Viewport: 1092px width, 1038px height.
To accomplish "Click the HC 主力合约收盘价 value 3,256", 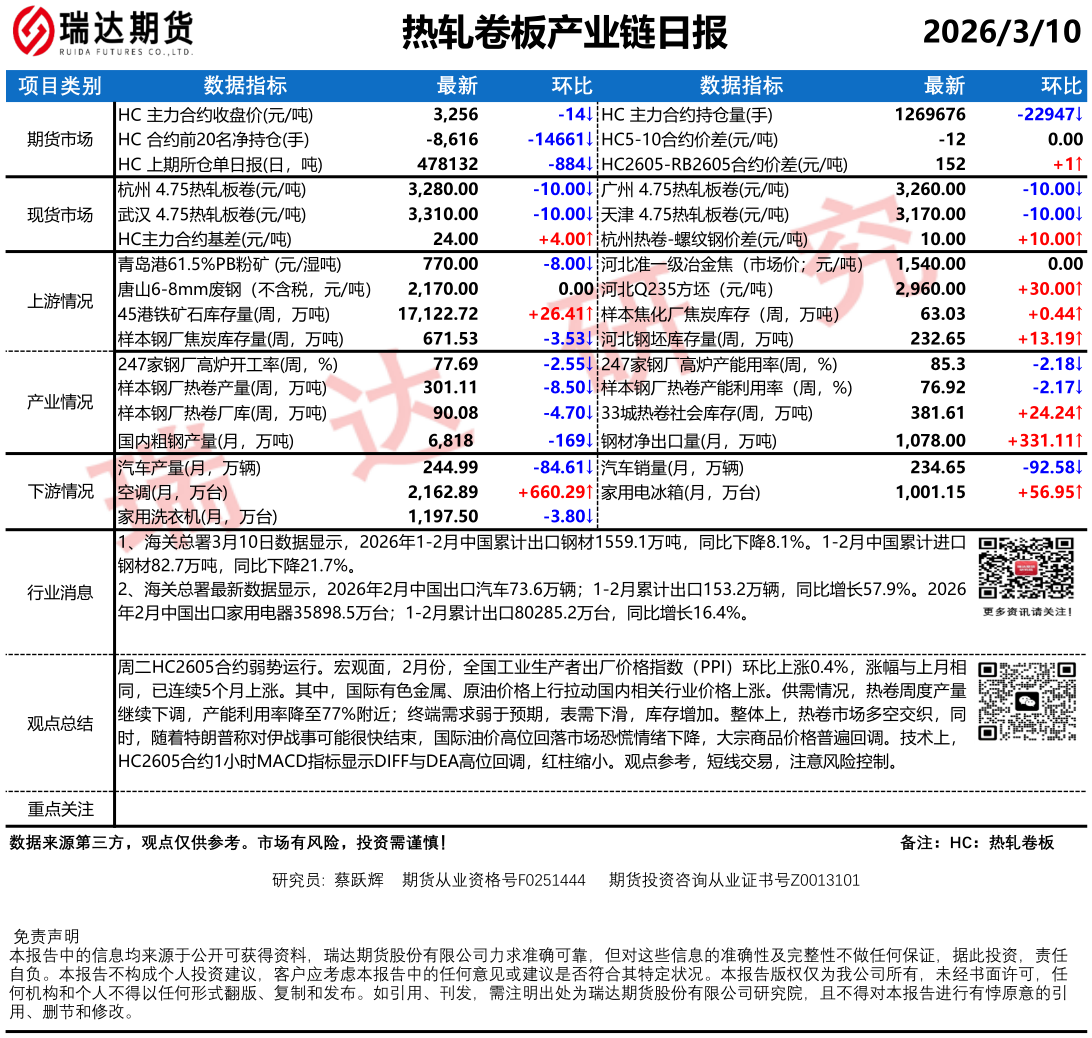I will point(455,115).
